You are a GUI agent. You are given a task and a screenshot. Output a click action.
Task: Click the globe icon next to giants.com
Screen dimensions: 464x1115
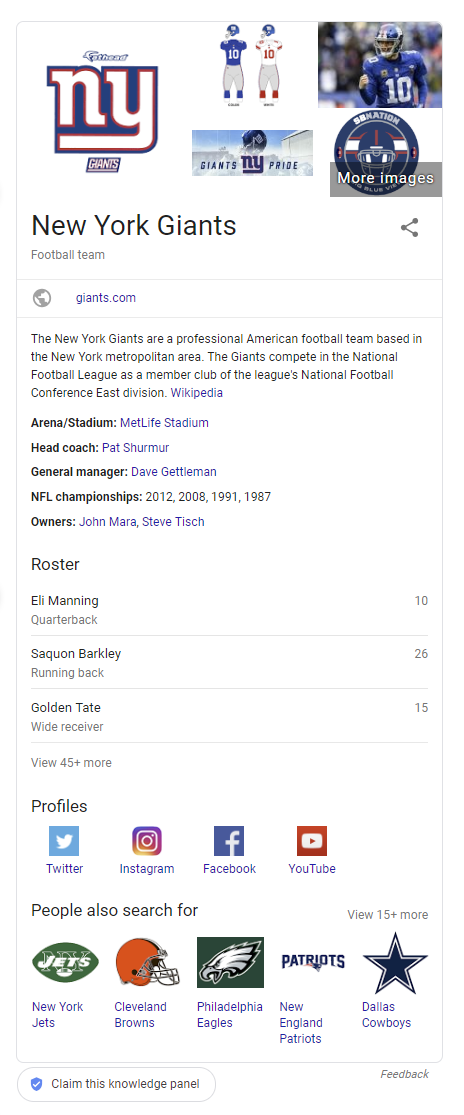pos(42,298)
